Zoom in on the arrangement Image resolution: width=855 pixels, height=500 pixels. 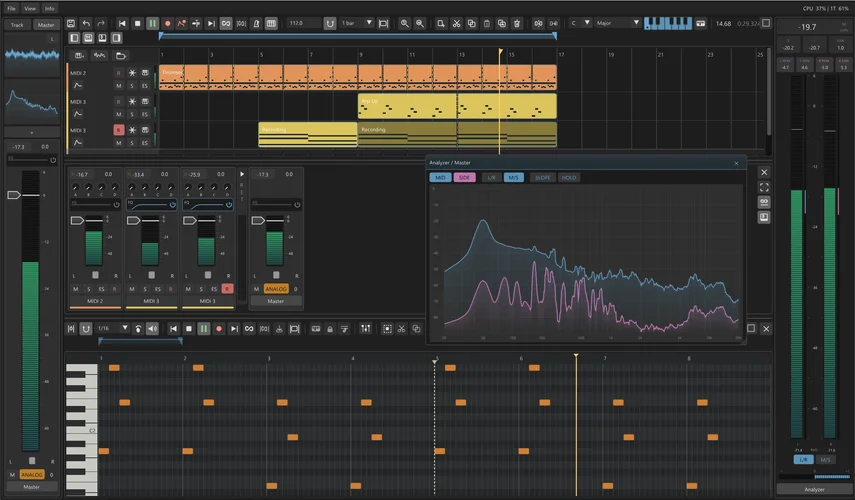(405, 23)
